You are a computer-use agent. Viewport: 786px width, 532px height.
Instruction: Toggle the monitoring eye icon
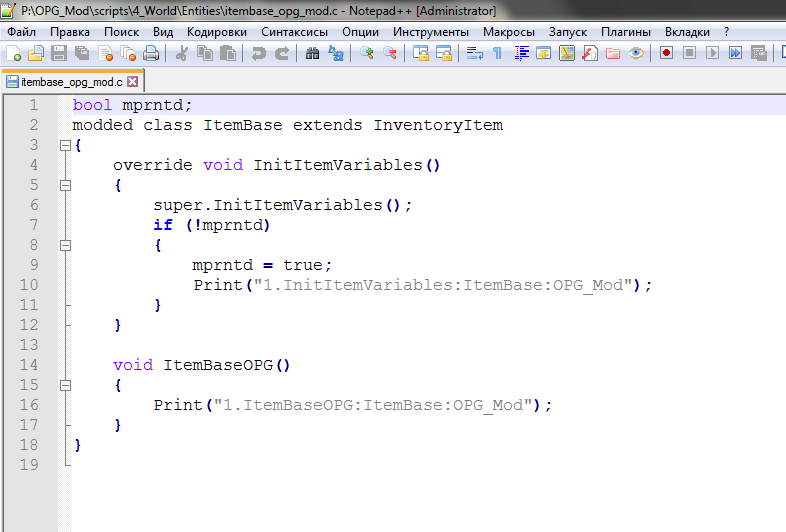coord(636,53)
